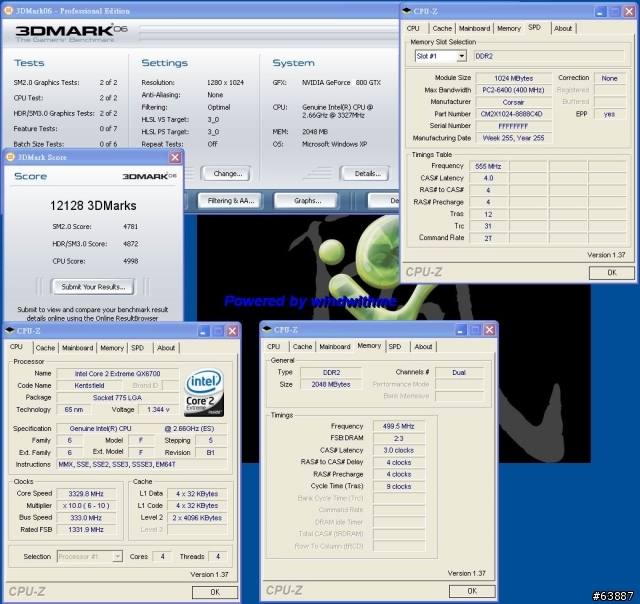
Task: Click the SPD Command Rate value 2T
Action: click(x=488, y=238)
